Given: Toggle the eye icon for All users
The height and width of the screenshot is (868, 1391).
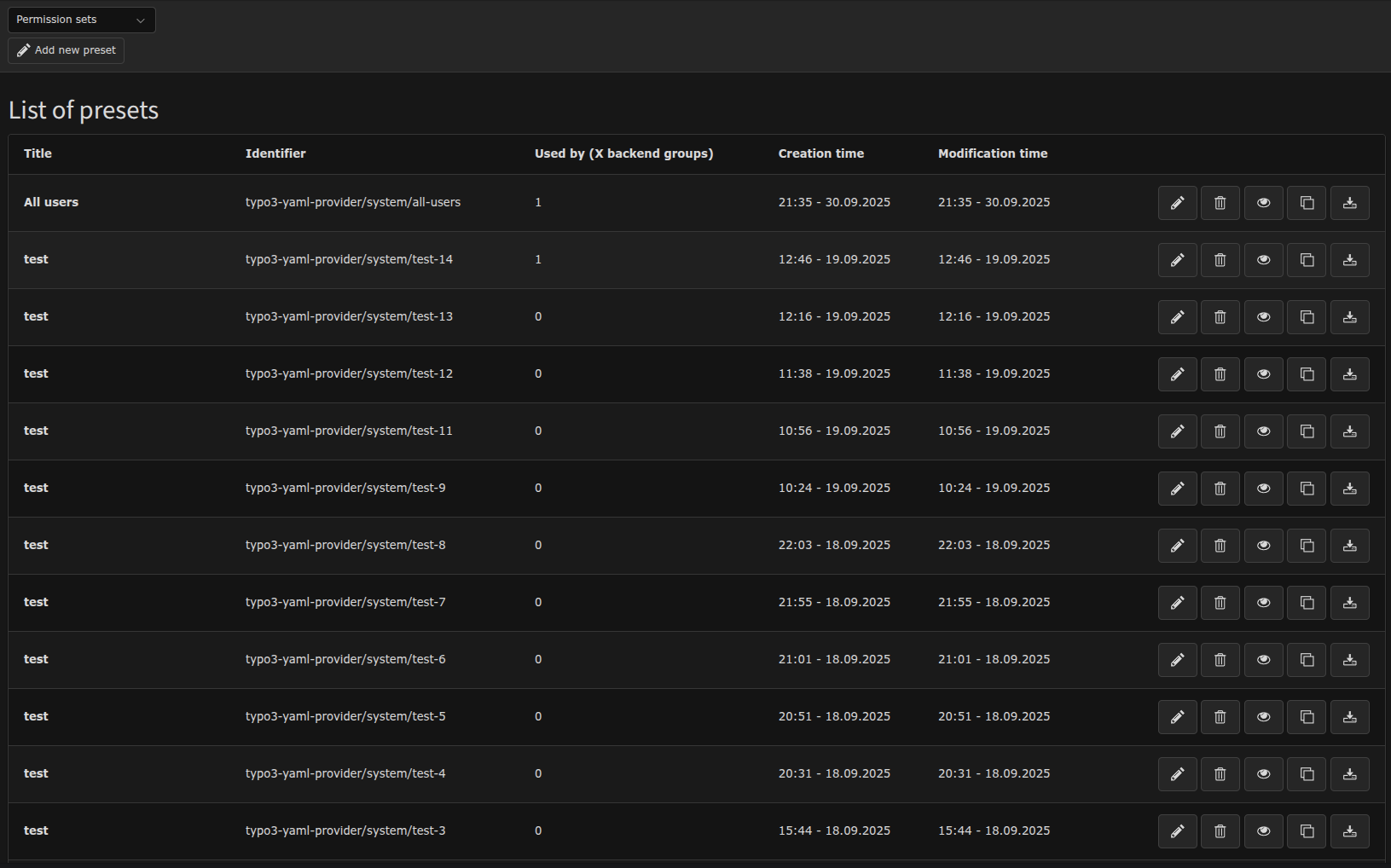Looking at the screenshot, I should point(1263,203).
